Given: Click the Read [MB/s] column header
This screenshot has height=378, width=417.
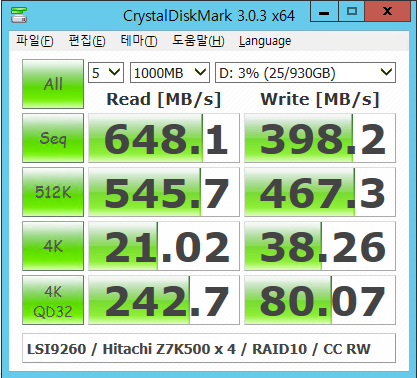Looking at the screenshot, I should (x=164, y=99).
